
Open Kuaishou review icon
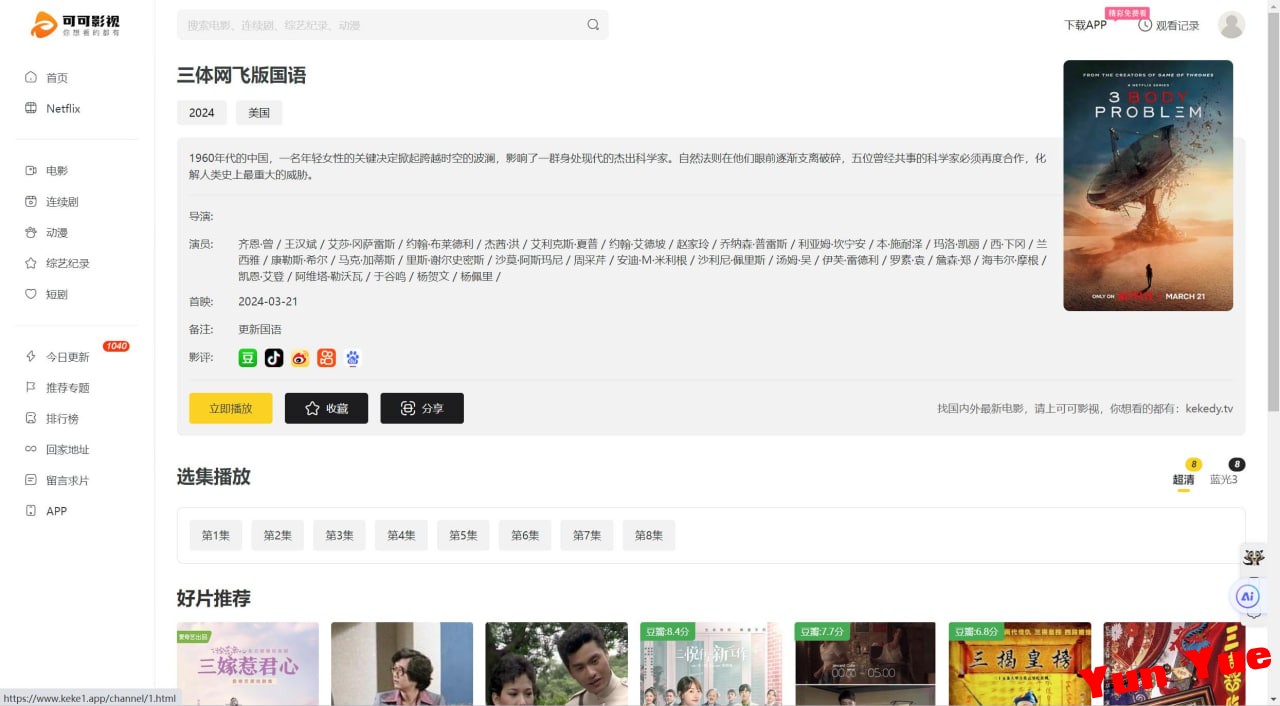coord(326,358)
